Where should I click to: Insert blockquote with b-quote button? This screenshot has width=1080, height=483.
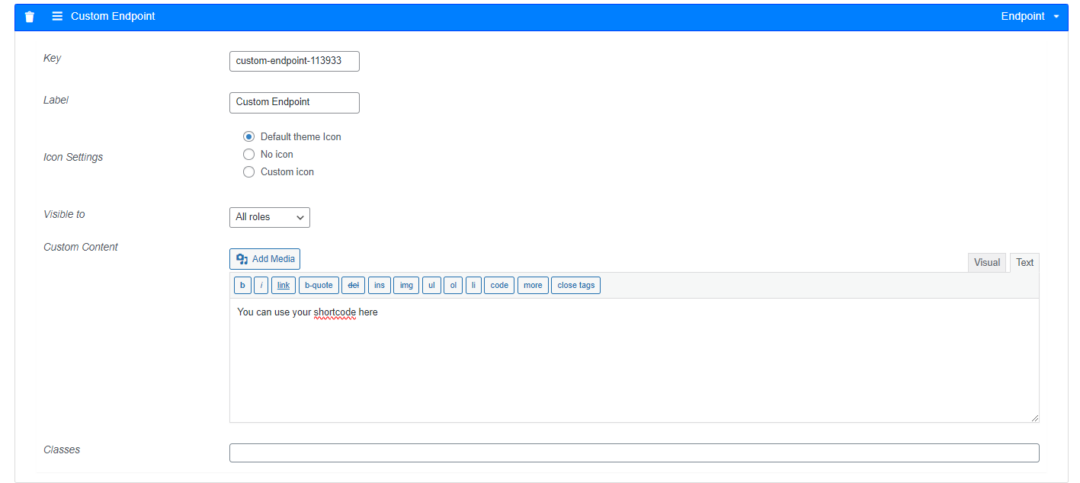[x=319, y=285]
